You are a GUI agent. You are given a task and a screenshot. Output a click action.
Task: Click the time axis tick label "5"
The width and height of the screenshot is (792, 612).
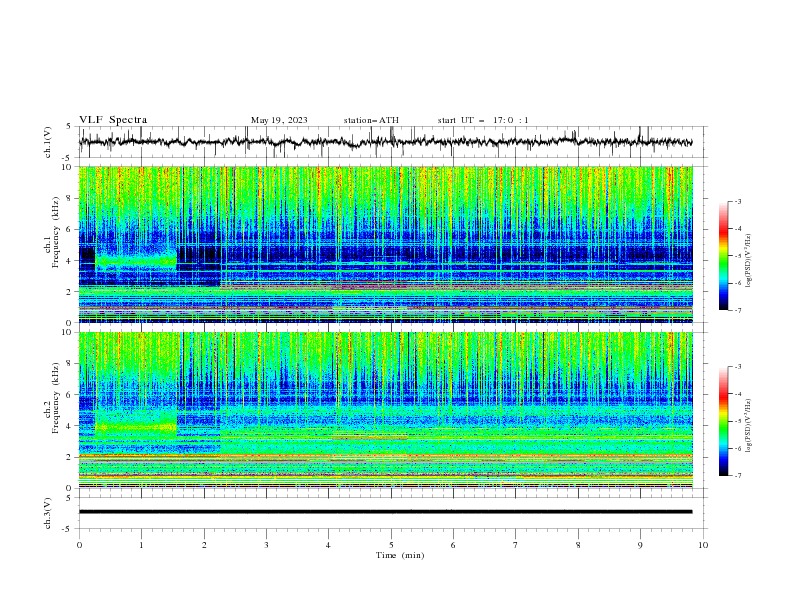click(391, 545)
